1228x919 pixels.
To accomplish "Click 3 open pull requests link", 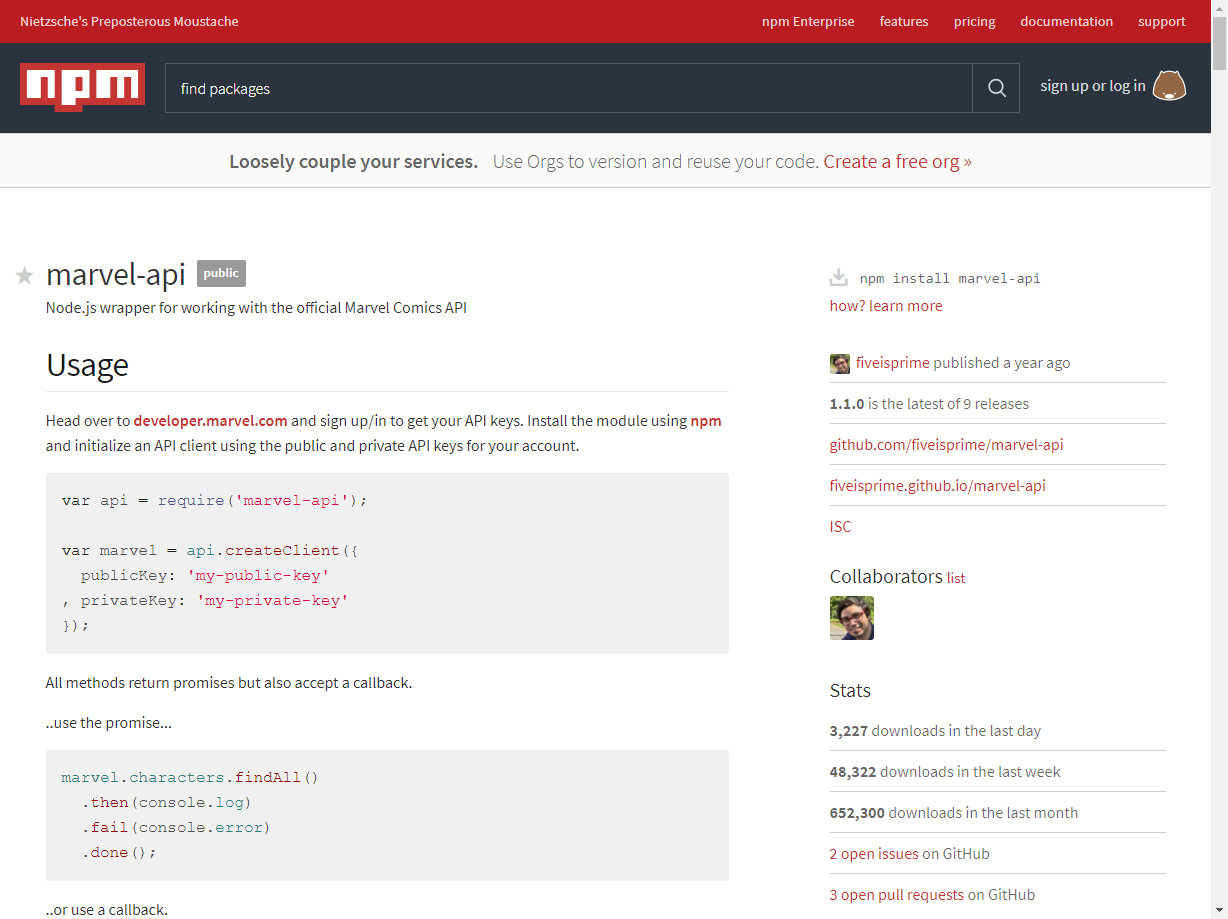I will coord(897,895).
